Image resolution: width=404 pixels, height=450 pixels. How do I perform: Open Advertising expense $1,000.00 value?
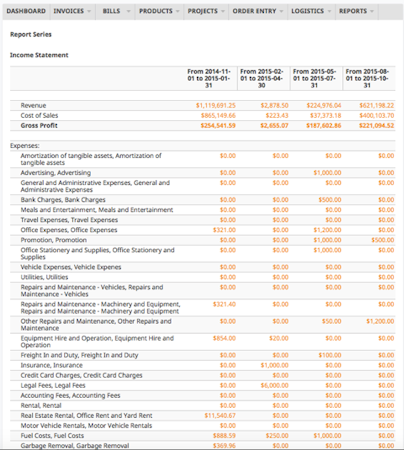327,173
